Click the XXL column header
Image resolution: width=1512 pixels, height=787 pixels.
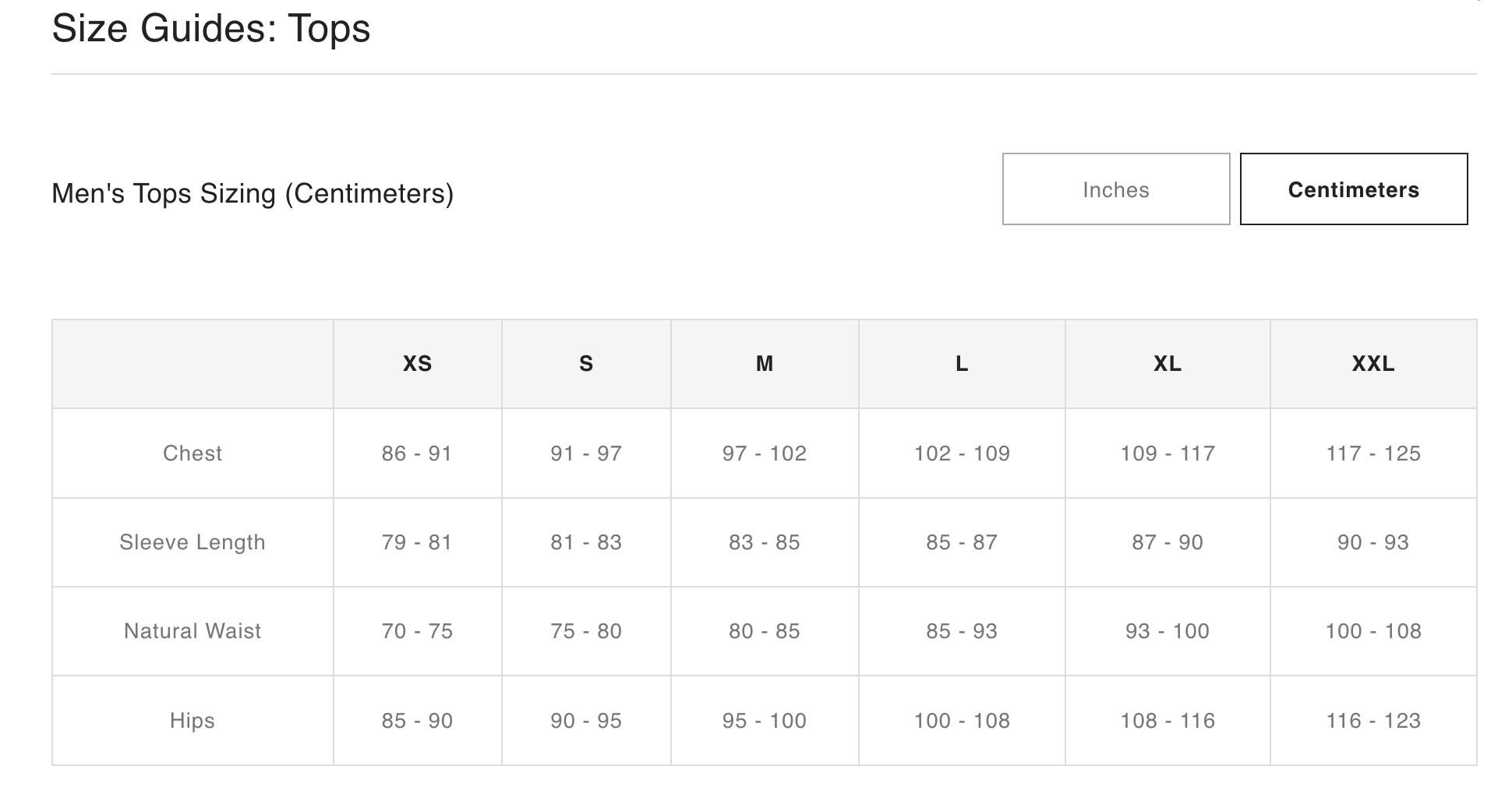click(1373, 364)
